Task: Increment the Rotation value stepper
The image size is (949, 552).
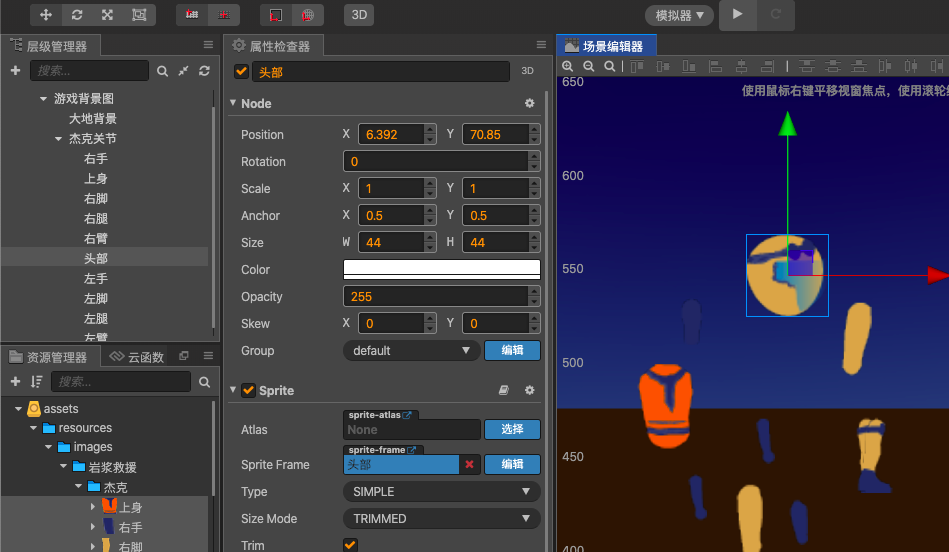Action: pyautogui.click(x=534, y=156)
